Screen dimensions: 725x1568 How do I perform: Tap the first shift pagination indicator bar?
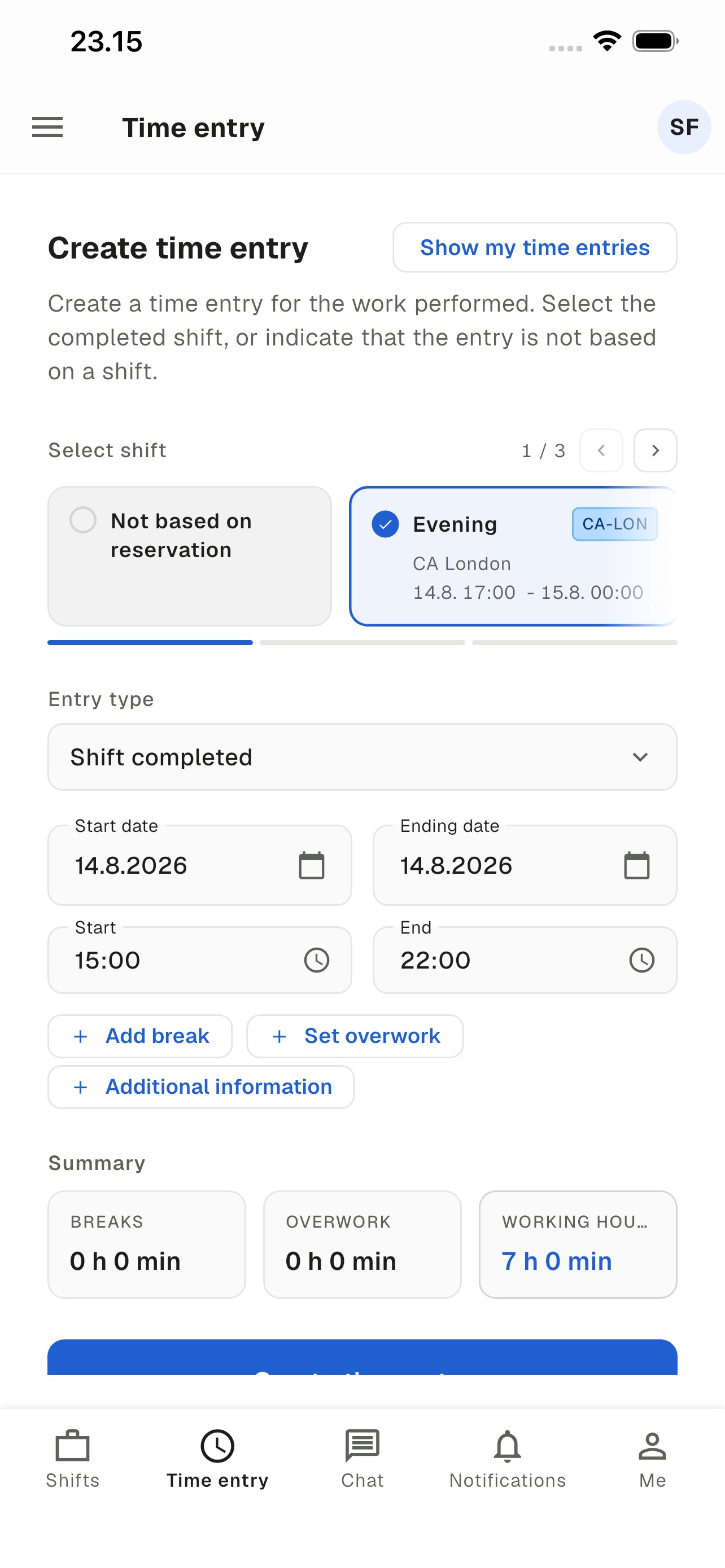pos(150,642)
